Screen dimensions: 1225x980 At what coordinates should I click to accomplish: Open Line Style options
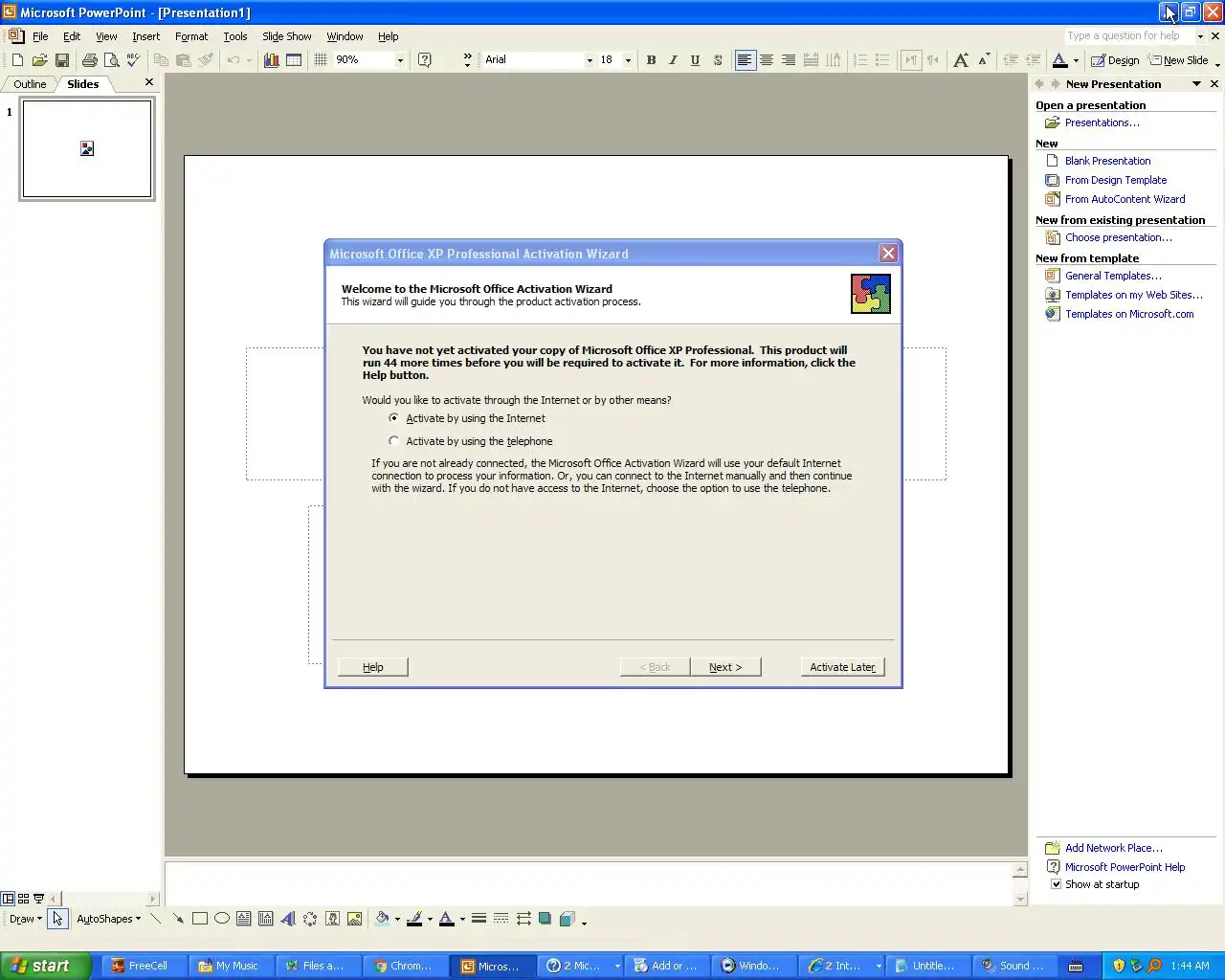(479, 919)
